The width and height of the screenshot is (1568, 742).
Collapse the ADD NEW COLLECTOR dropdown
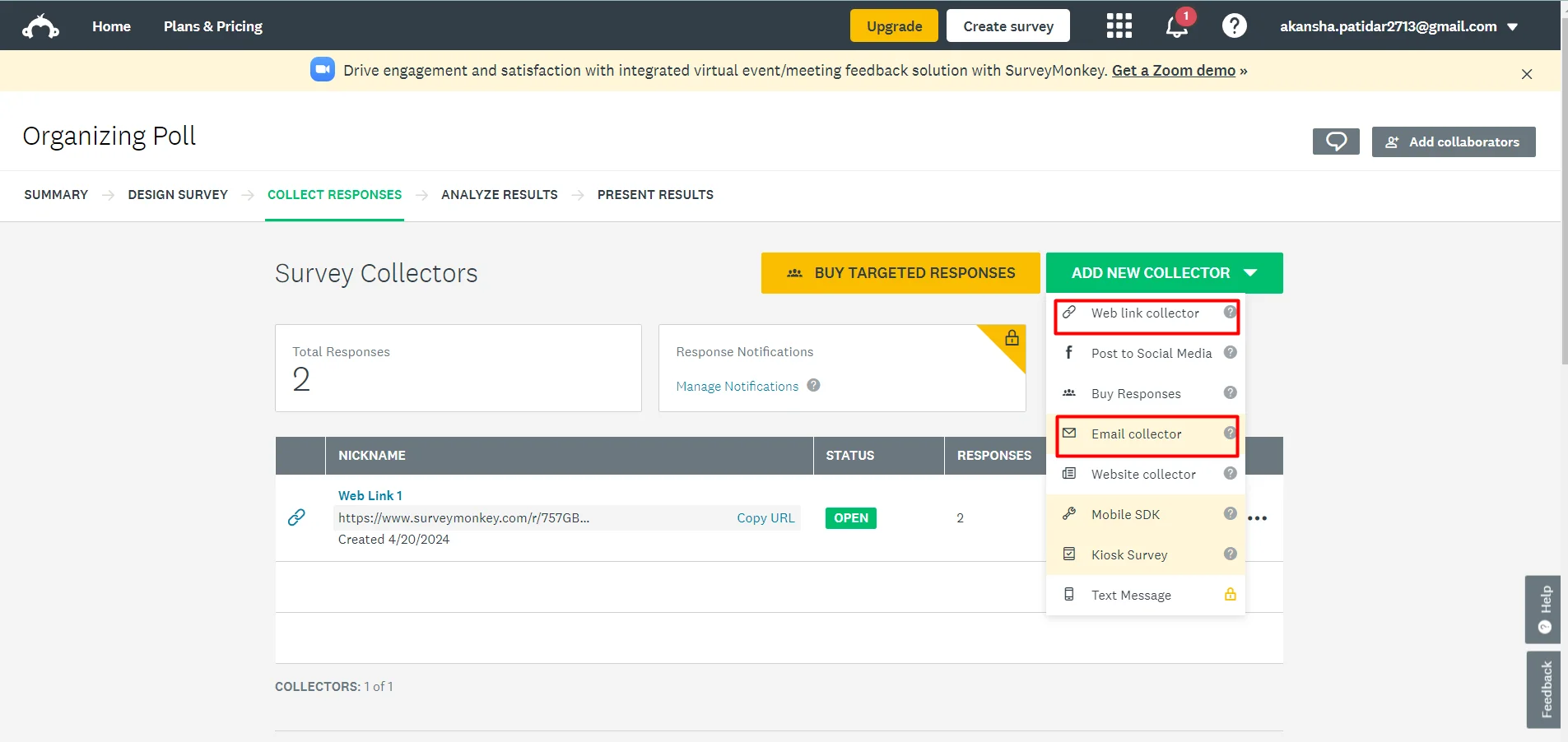(x=1164, y=273)
